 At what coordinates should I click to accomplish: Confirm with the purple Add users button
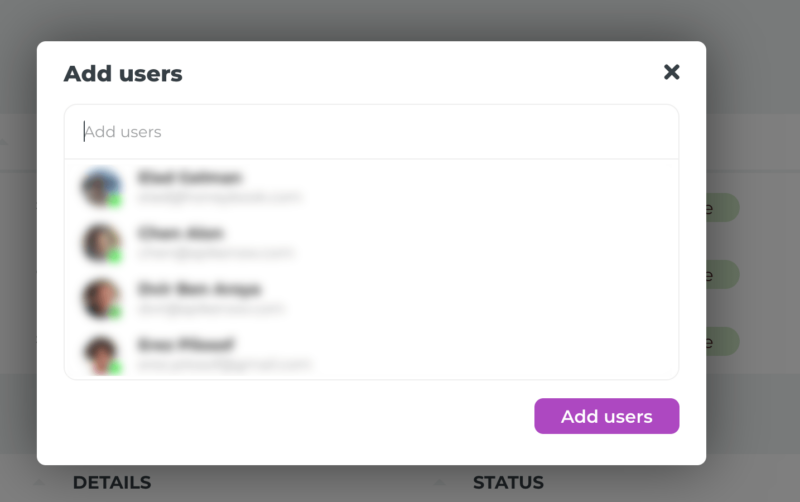[x=607, y=416]
